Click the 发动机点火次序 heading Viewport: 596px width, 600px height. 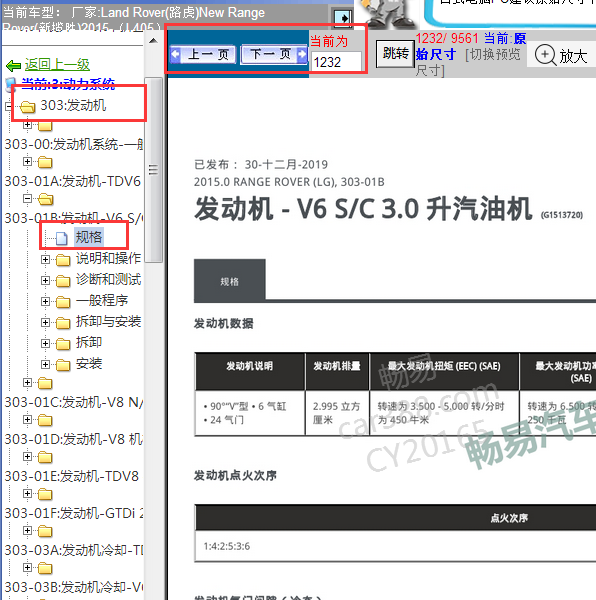point(235,476)
